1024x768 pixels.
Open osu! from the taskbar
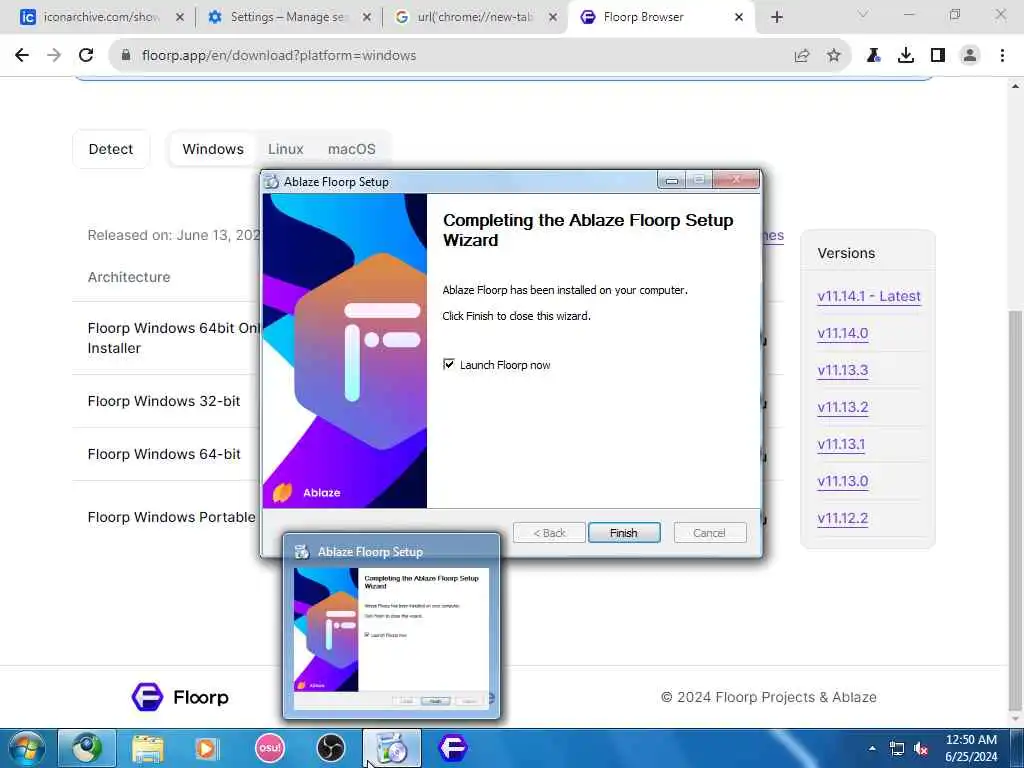pyautogui.click(x=270, y=748)
